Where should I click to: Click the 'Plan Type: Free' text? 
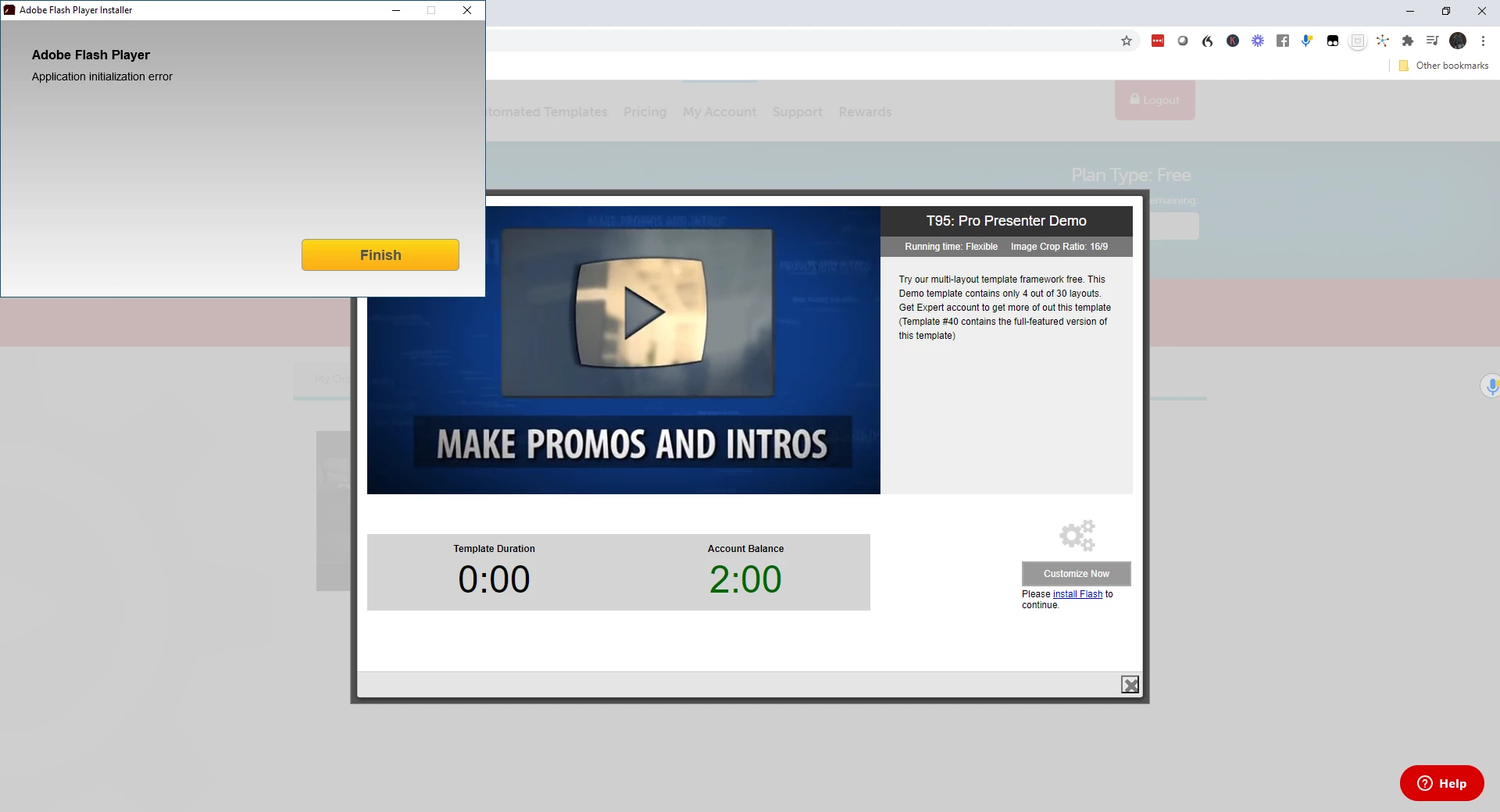1131,175
